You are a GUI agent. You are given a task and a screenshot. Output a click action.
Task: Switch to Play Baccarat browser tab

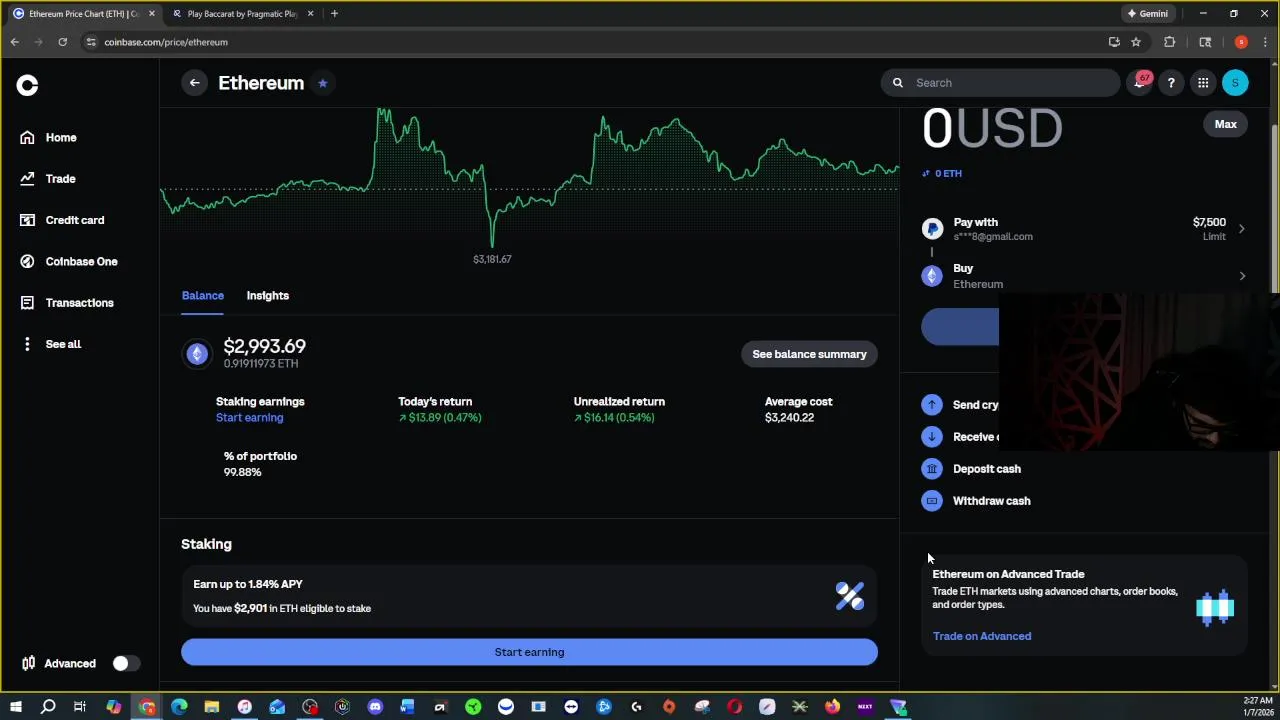242,14
